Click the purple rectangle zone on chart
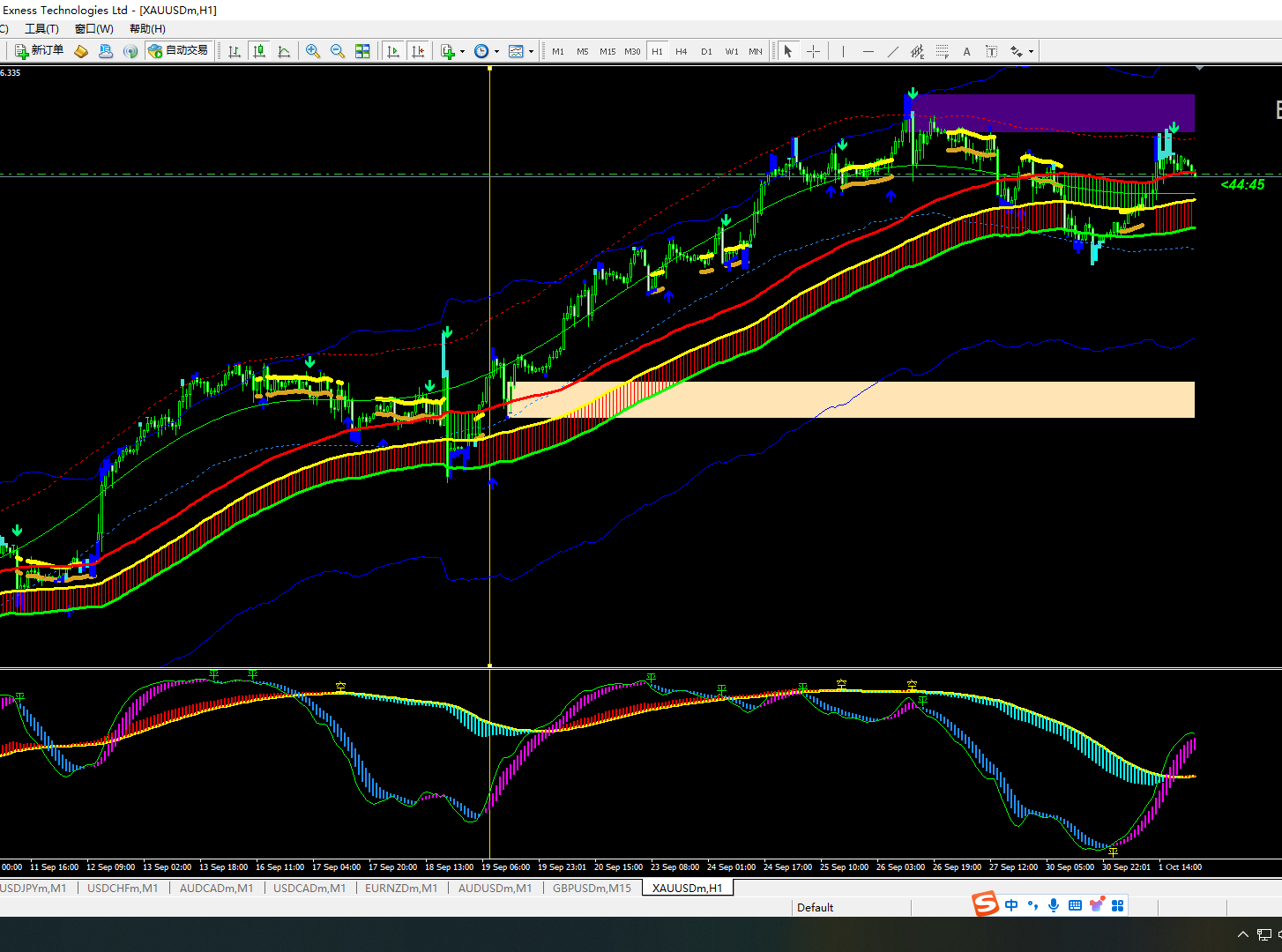The image size is (1282, 952). [1054, 113]
